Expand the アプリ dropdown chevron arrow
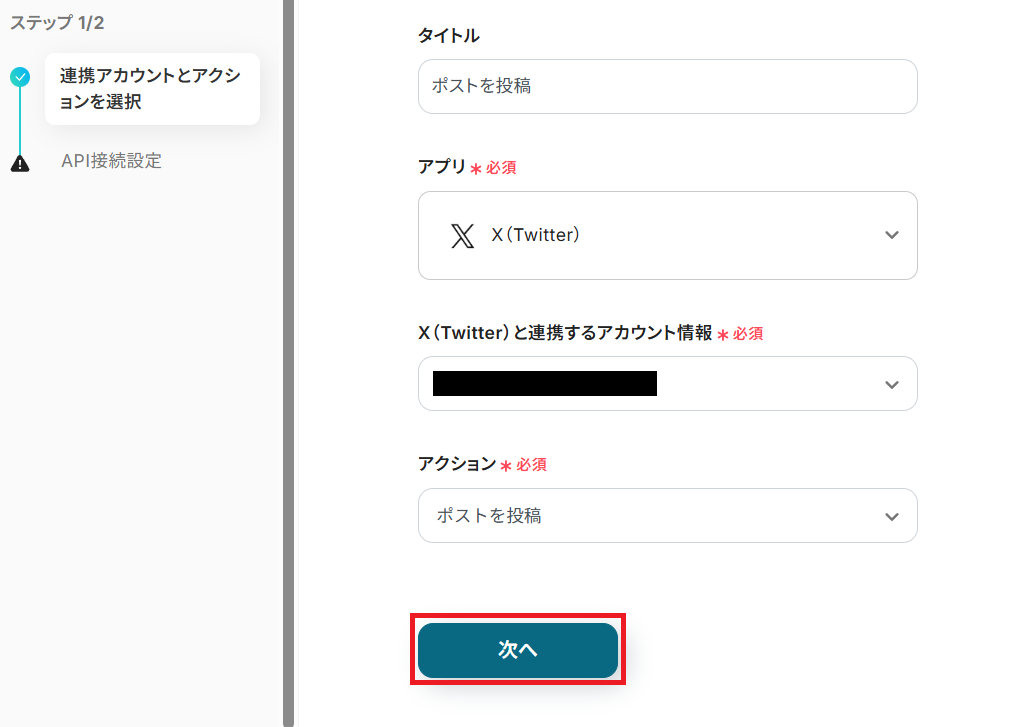Screen dimensions: 1028x727 892,236
